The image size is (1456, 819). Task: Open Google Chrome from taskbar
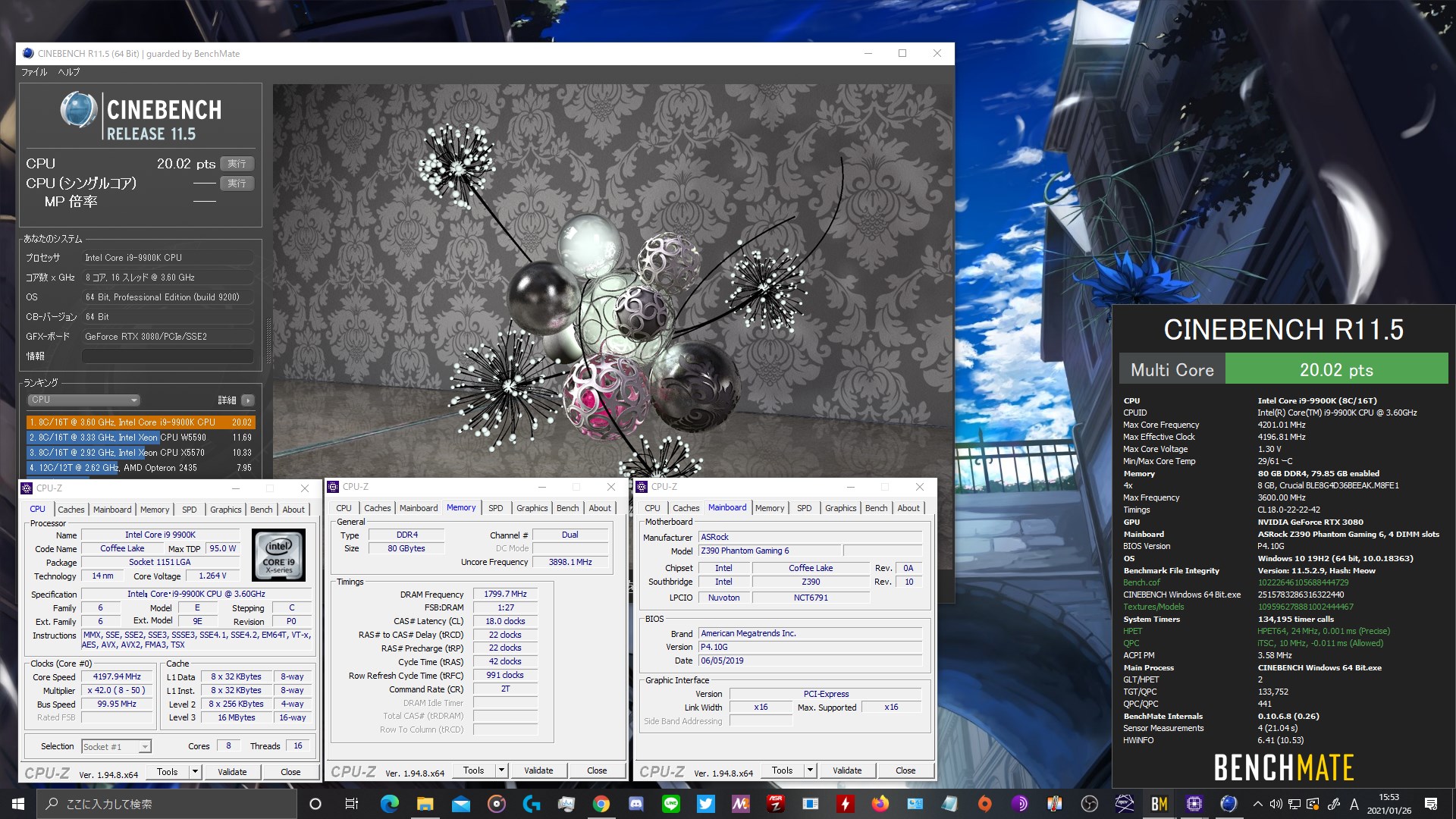tap(601, 804)
